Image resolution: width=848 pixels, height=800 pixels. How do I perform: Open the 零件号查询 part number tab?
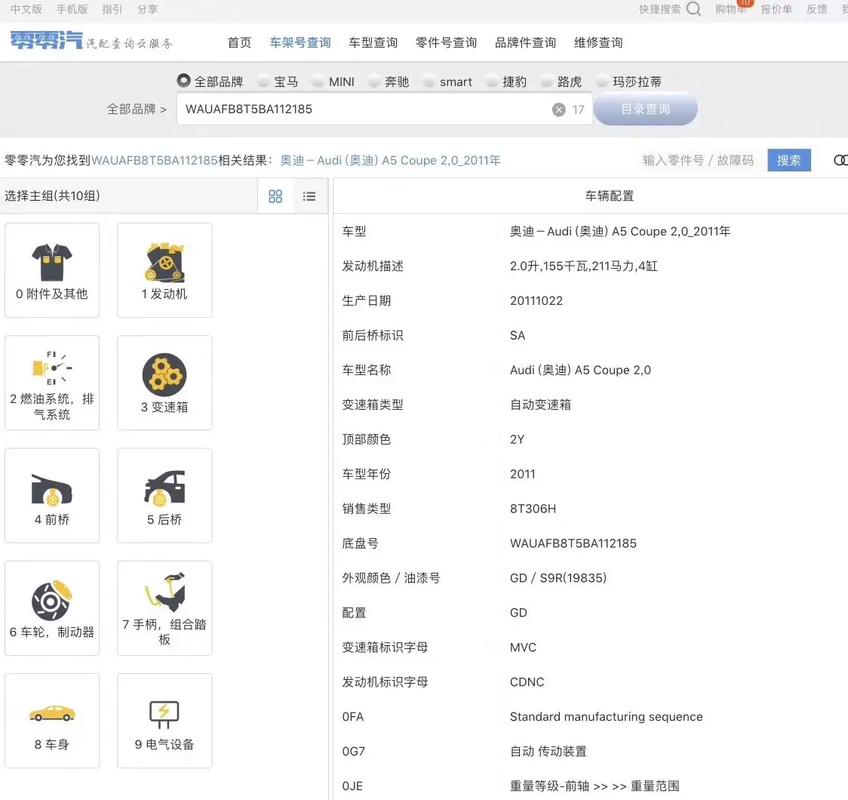(x=446, y=43)
